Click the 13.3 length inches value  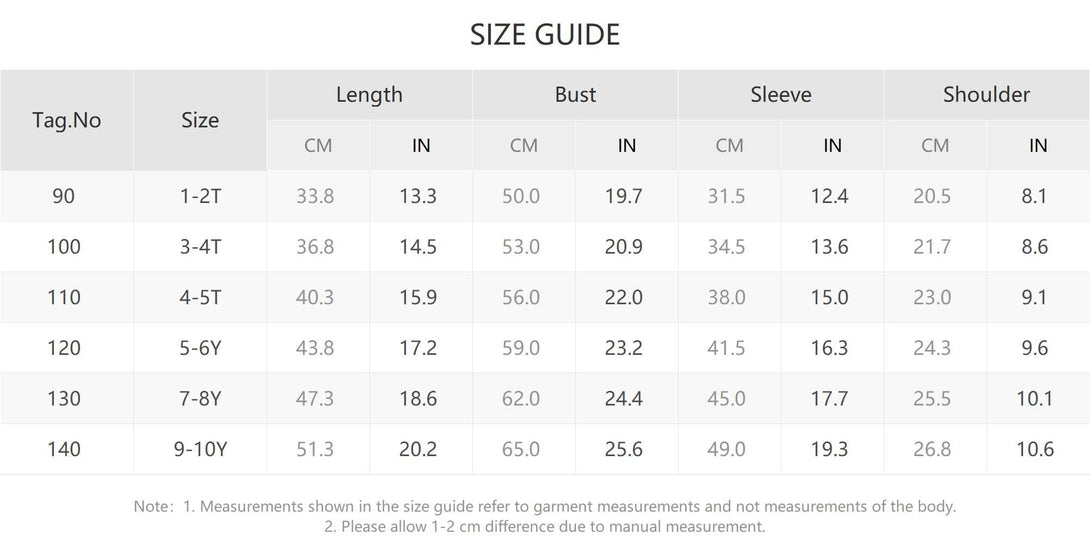418,196
